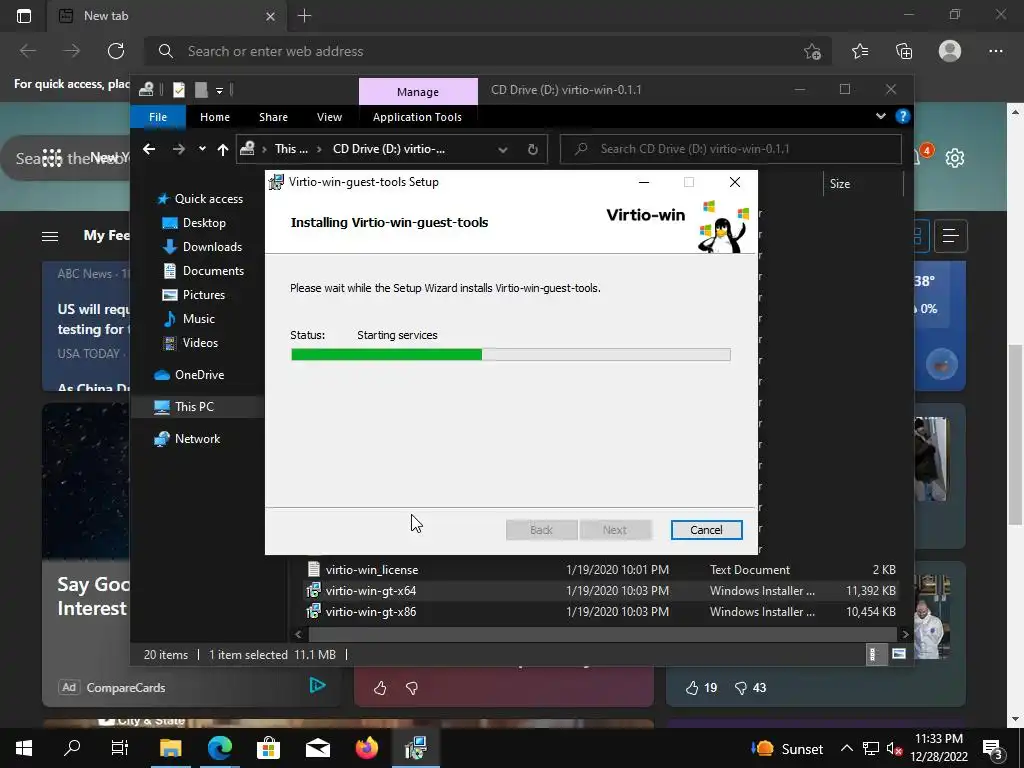
Task: Click Properties quick access toolbar icon
Action: (x=179, y=89)
